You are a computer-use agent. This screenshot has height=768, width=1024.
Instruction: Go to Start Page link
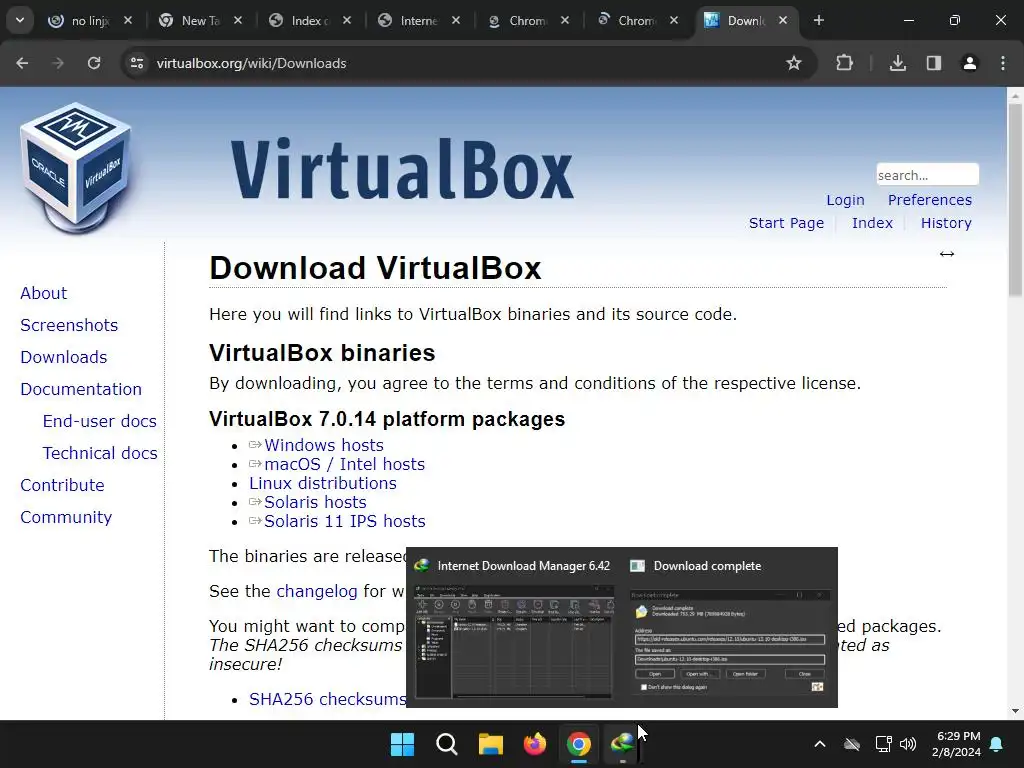click(x=786, y=223)
